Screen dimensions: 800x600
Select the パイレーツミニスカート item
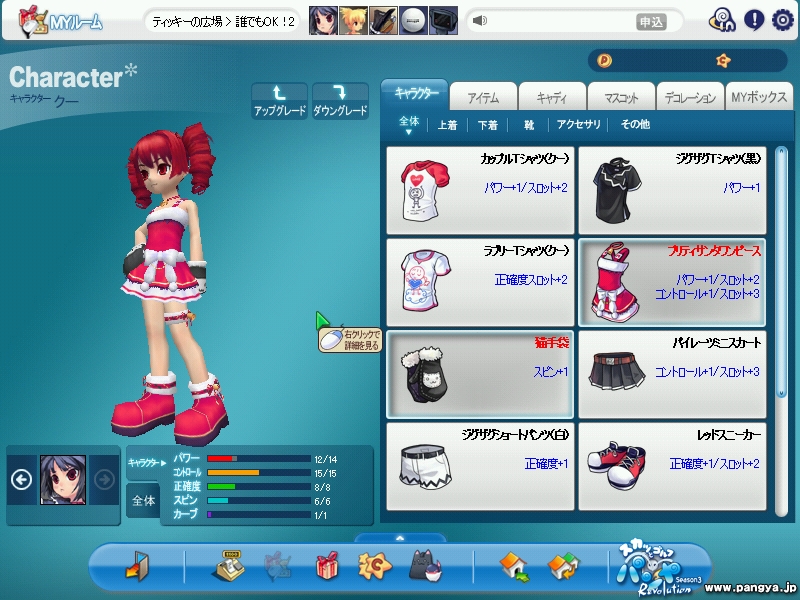click(x=672, y=374)
